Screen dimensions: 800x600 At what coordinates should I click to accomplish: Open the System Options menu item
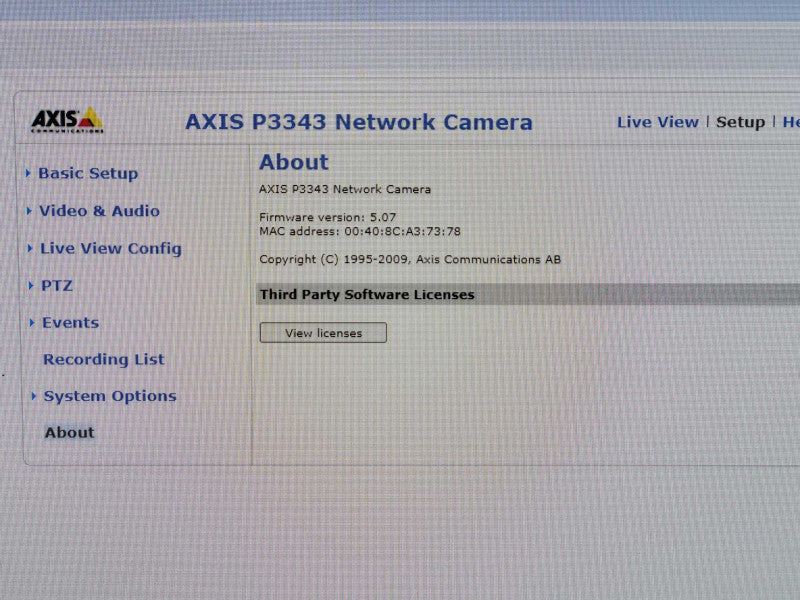(110, 396)
